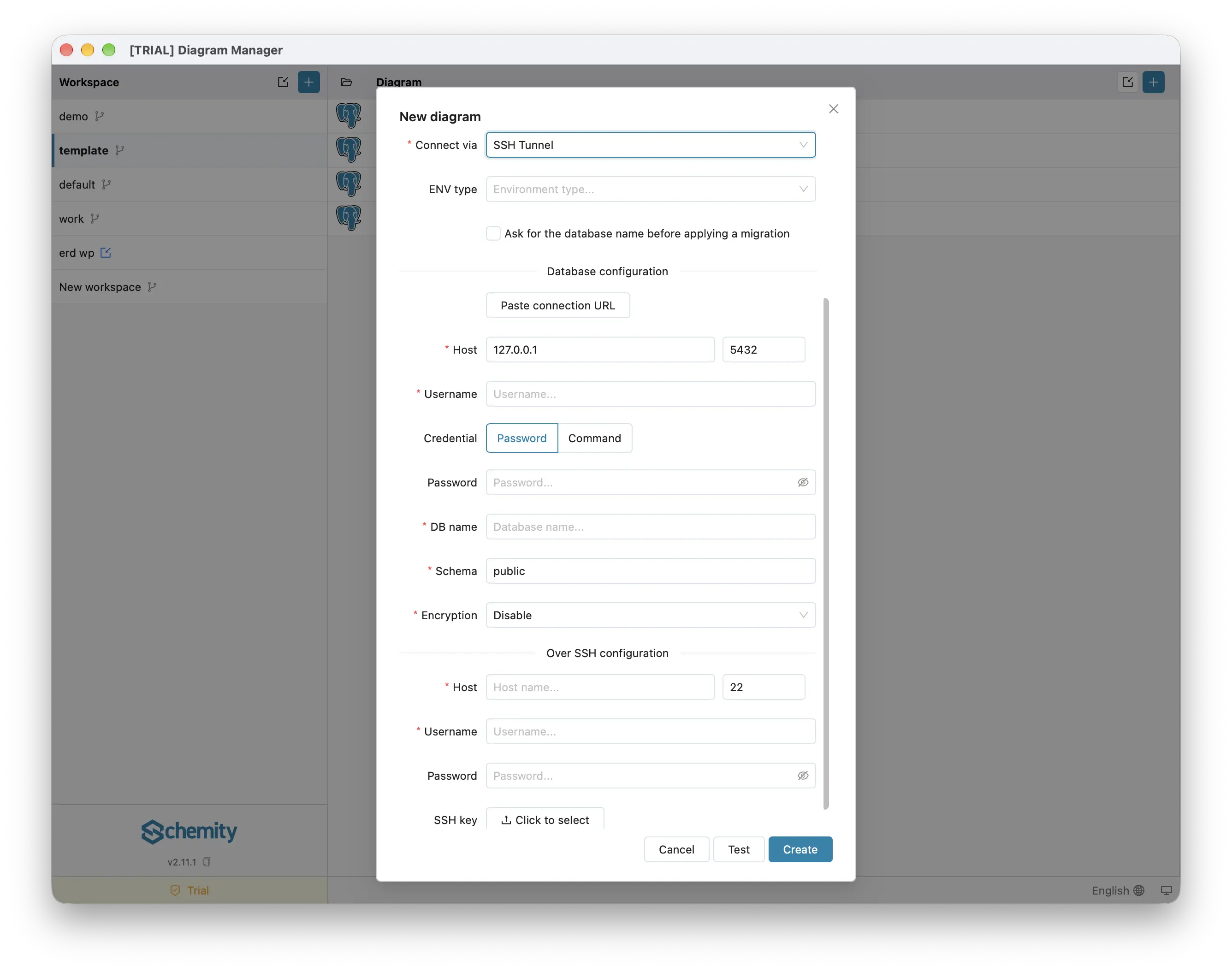This screenshot has width=1232, height=972.
Task: Click the branch icon next to New workspace
Action: (x=152, y=287)
